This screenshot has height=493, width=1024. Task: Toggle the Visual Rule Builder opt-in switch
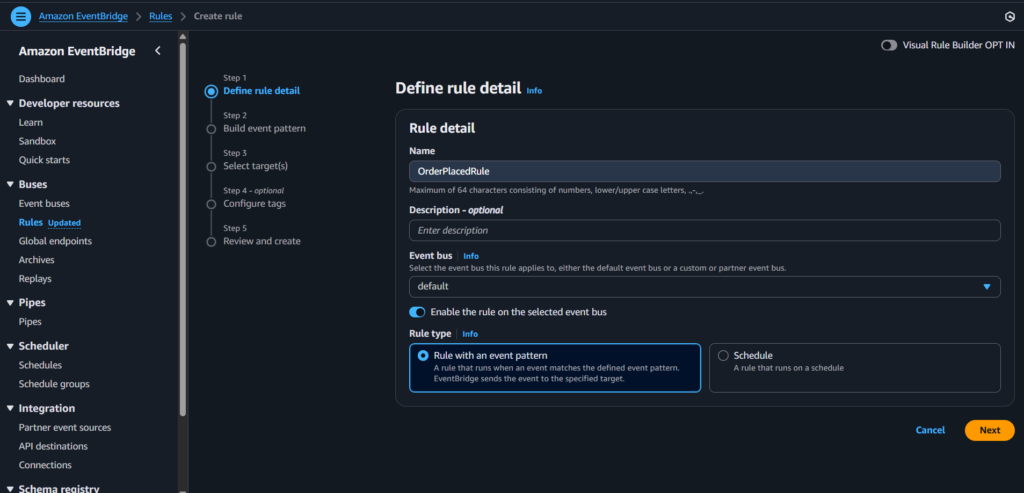[888, 45]
